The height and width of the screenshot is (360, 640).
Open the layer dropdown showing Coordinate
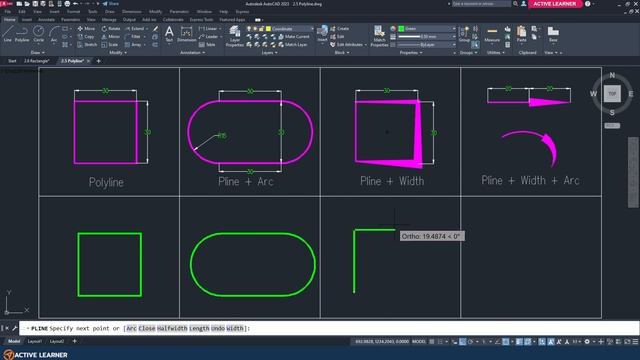[x=280, y=29]
